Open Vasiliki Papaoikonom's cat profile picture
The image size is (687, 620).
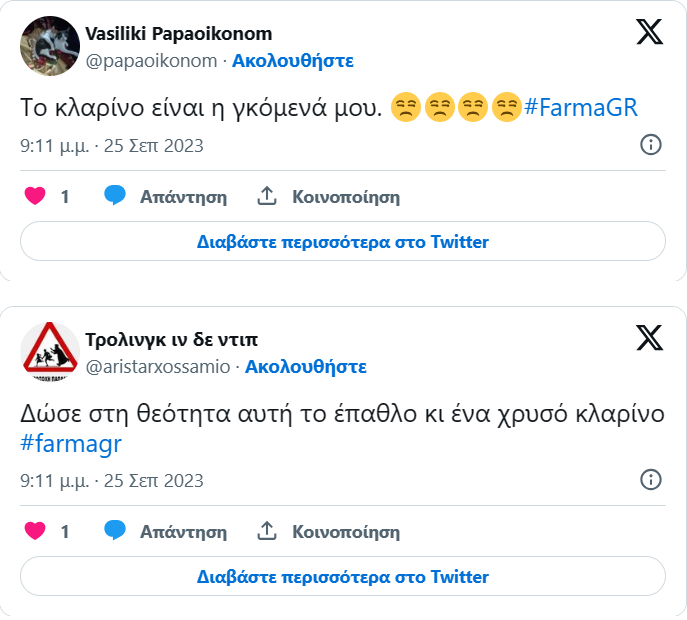pyautogui.click(x=50, y=46)
